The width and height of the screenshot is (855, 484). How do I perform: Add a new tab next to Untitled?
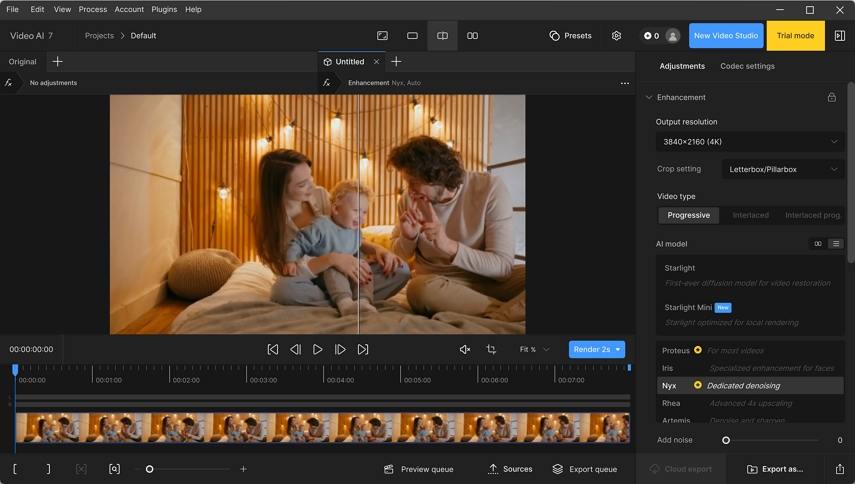pyautogui.click(x=396, y=62)
